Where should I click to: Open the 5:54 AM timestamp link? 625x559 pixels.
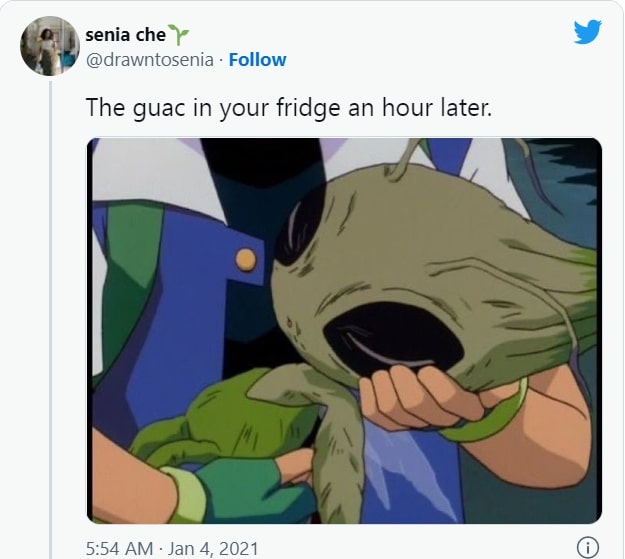point(120,548)
